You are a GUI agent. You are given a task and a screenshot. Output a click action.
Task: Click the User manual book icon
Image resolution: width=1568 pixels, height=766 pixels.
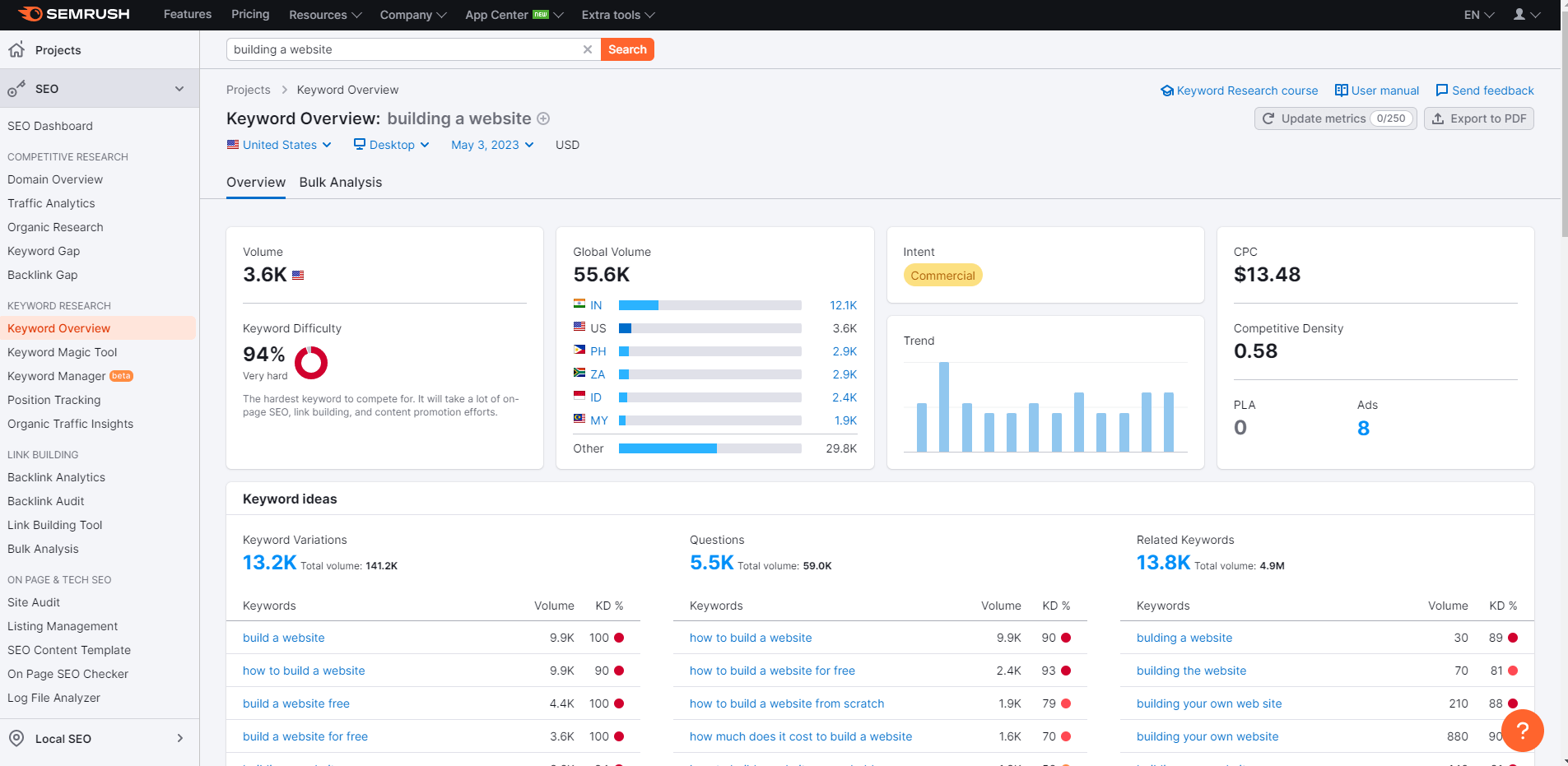tap(1341, 91)
